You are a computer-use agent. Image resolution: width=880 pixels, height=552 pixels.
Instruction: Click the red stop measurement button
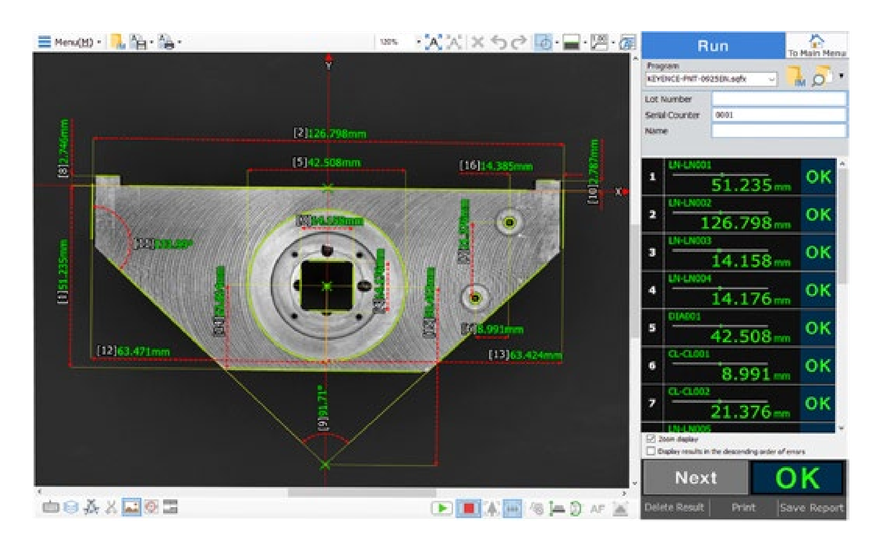tap(469, 508)
